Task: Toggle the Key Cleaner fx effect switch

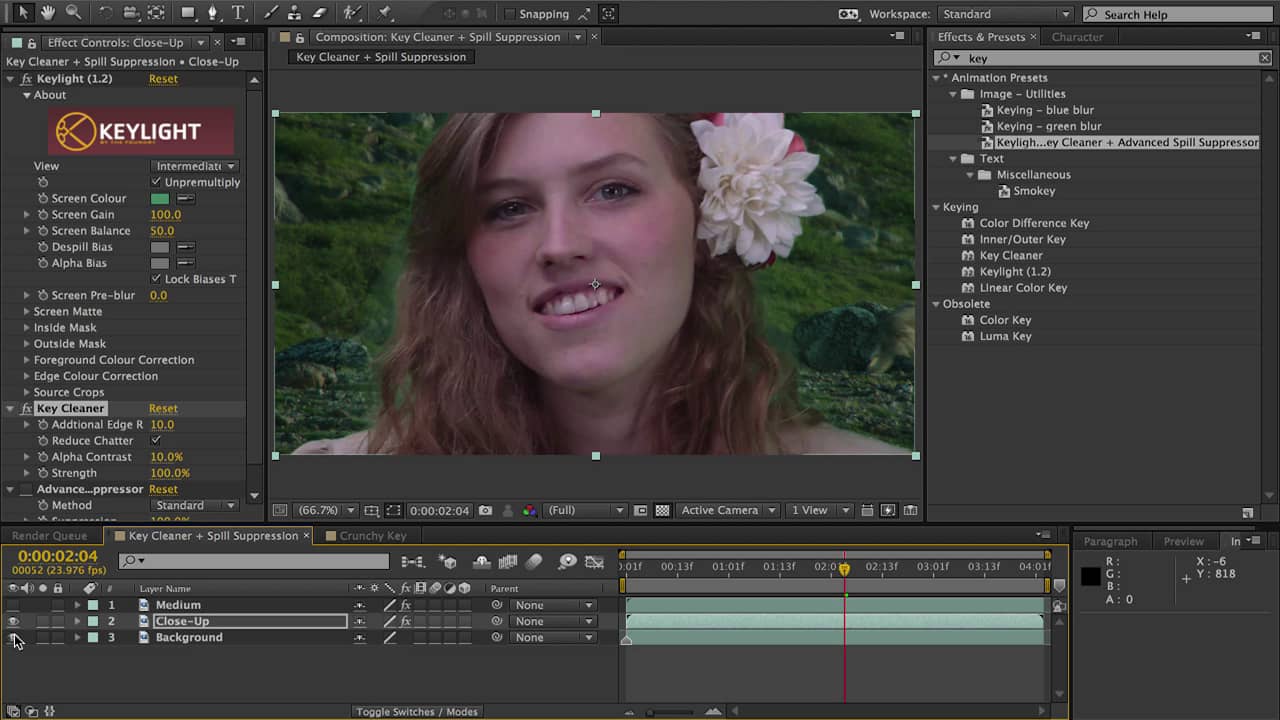Action: 27,408
